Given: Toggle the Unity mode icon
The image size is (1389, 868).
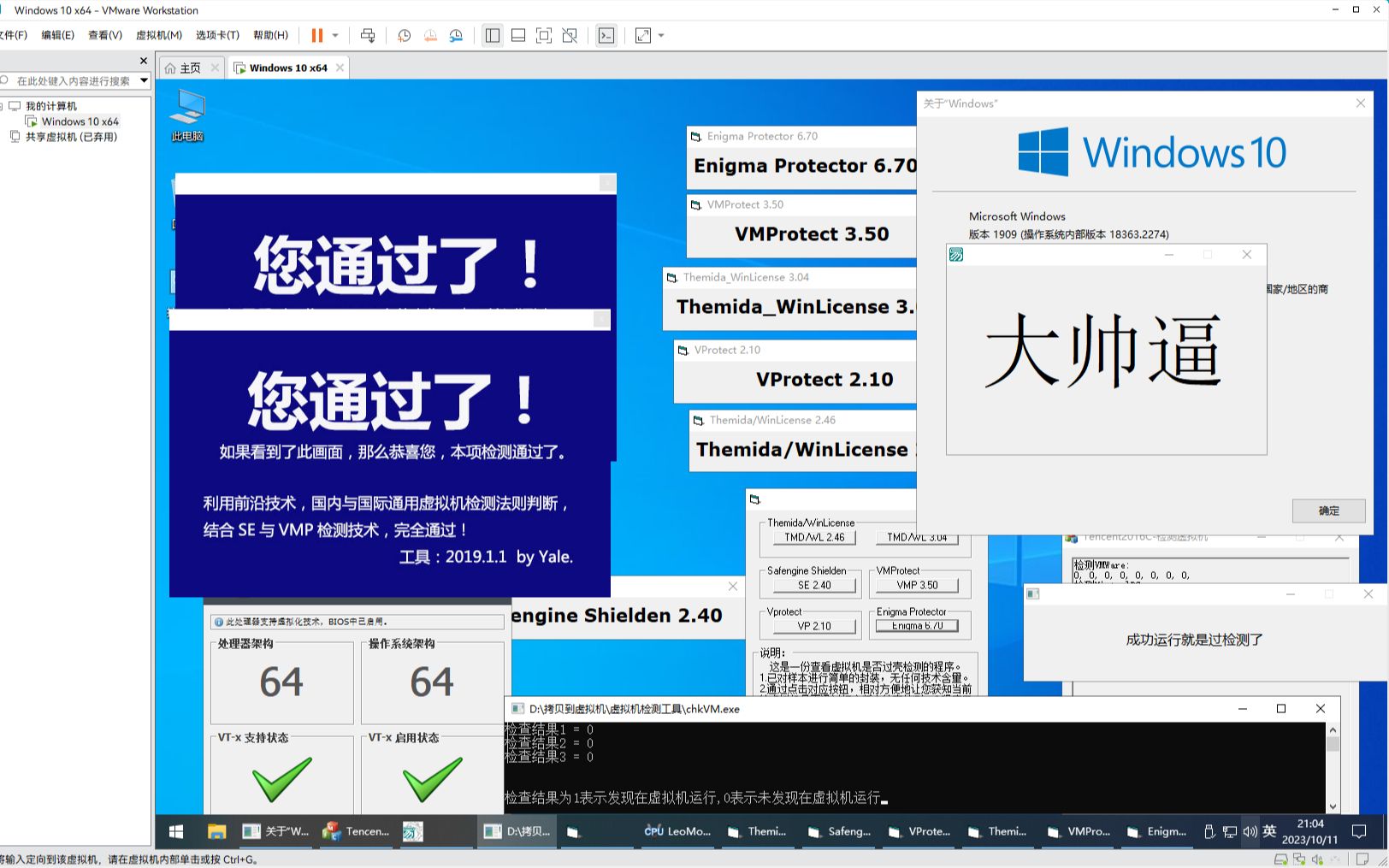Looking at the screenshot, I should pyautogui.click(x=570, y=35).
